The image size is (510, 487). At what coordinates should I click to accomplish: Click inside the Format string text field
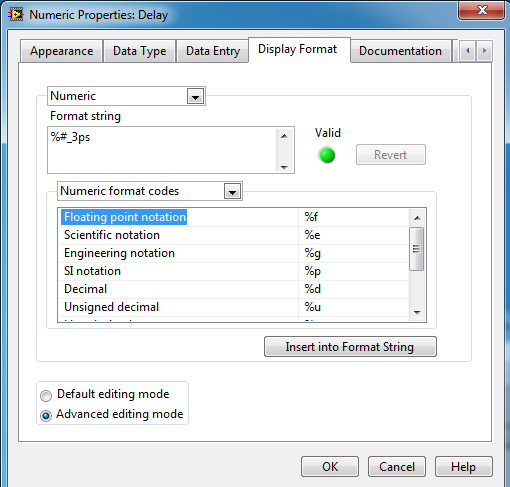point(162,150)
